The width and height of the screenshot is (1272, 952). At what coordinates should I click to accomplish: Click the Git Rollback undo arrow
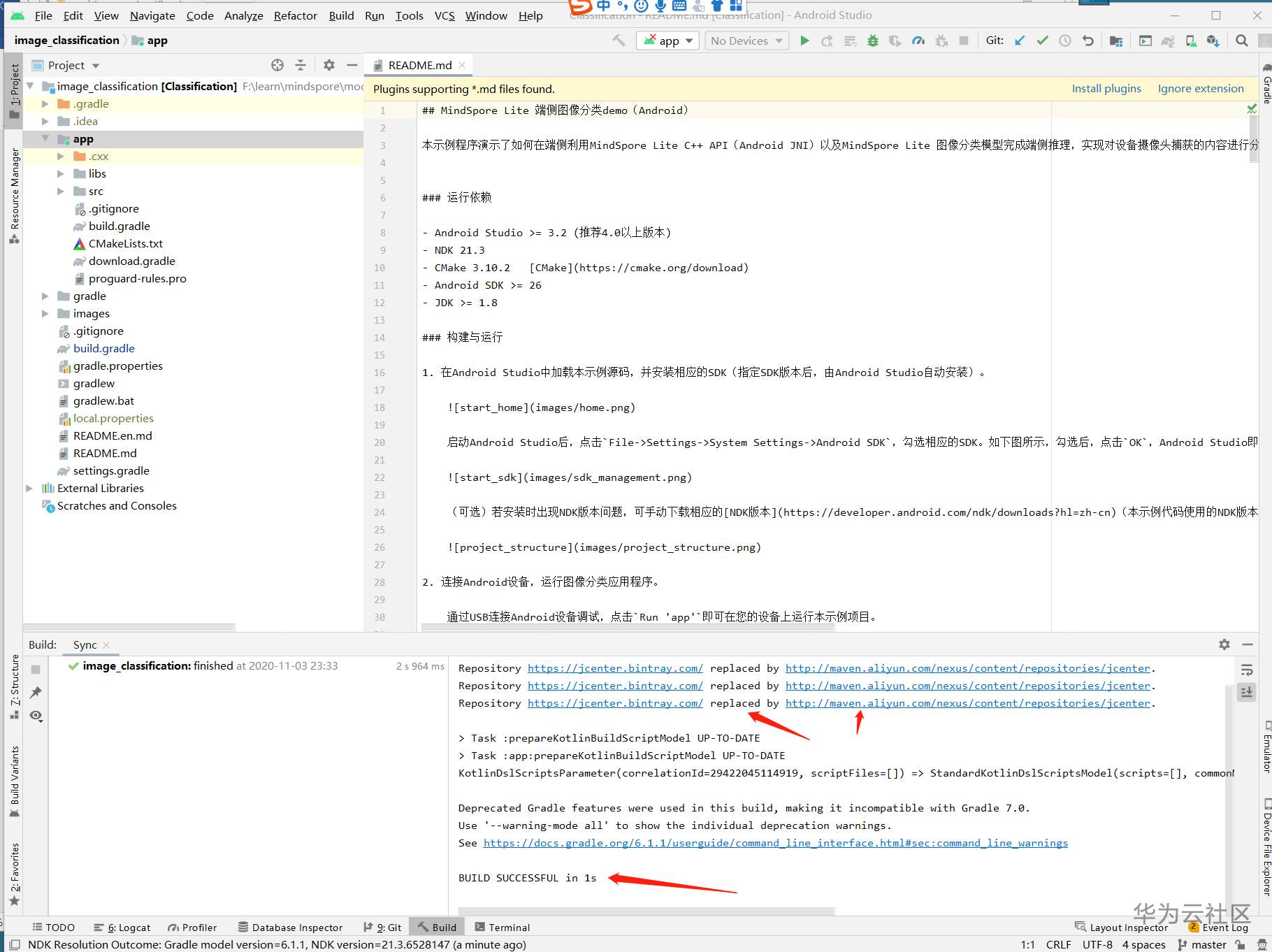pos(1087,41)
